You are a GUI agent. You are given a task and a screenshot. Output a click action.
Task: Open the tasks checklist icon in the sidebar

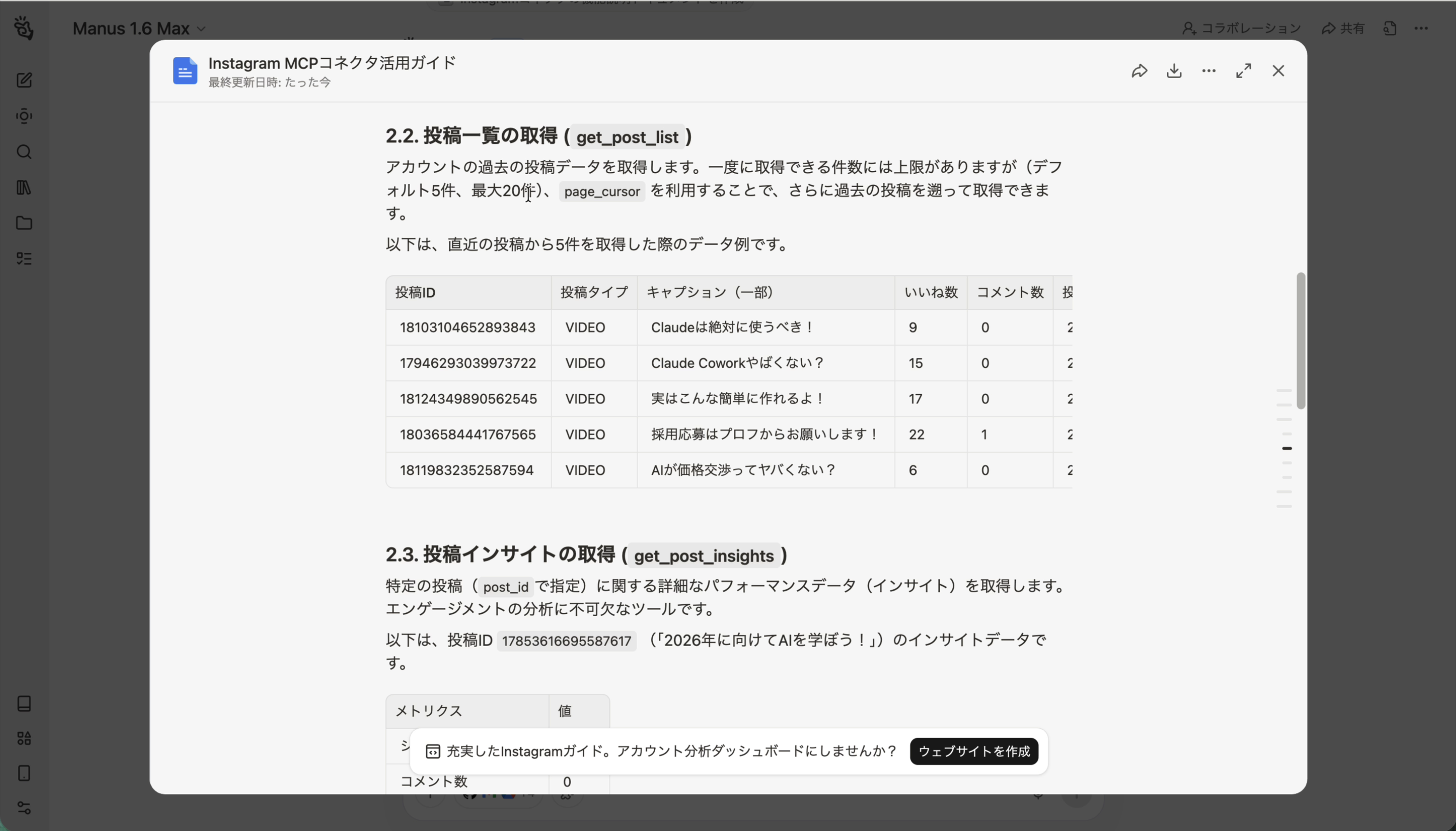coord(23,259)
